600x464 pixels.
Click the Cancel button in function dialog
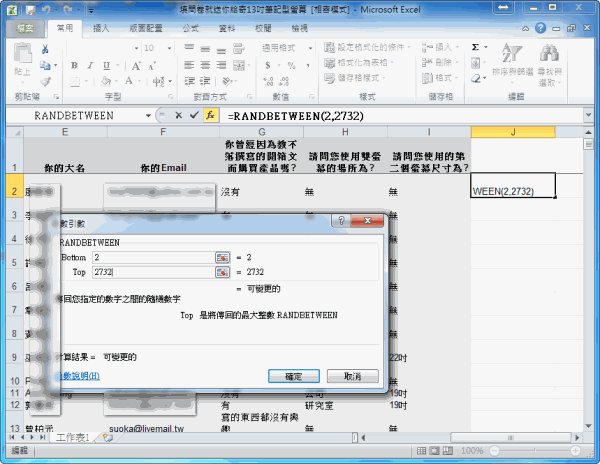[x=352, y=376]
